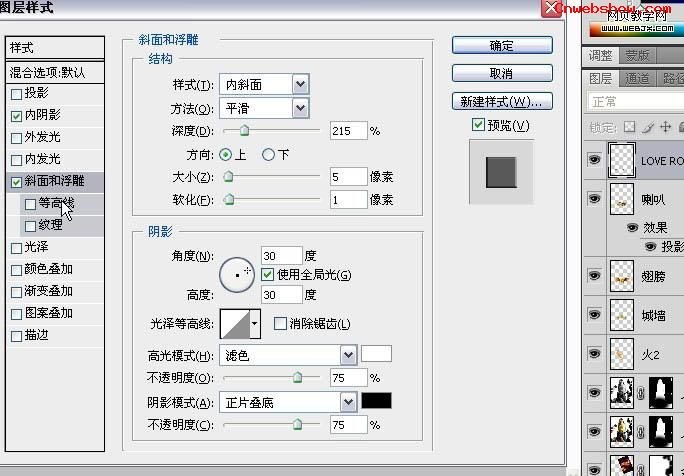Expand the 方法 technique dropdown
This screenshot has width=684, height=476.
(x=300, y=108)
